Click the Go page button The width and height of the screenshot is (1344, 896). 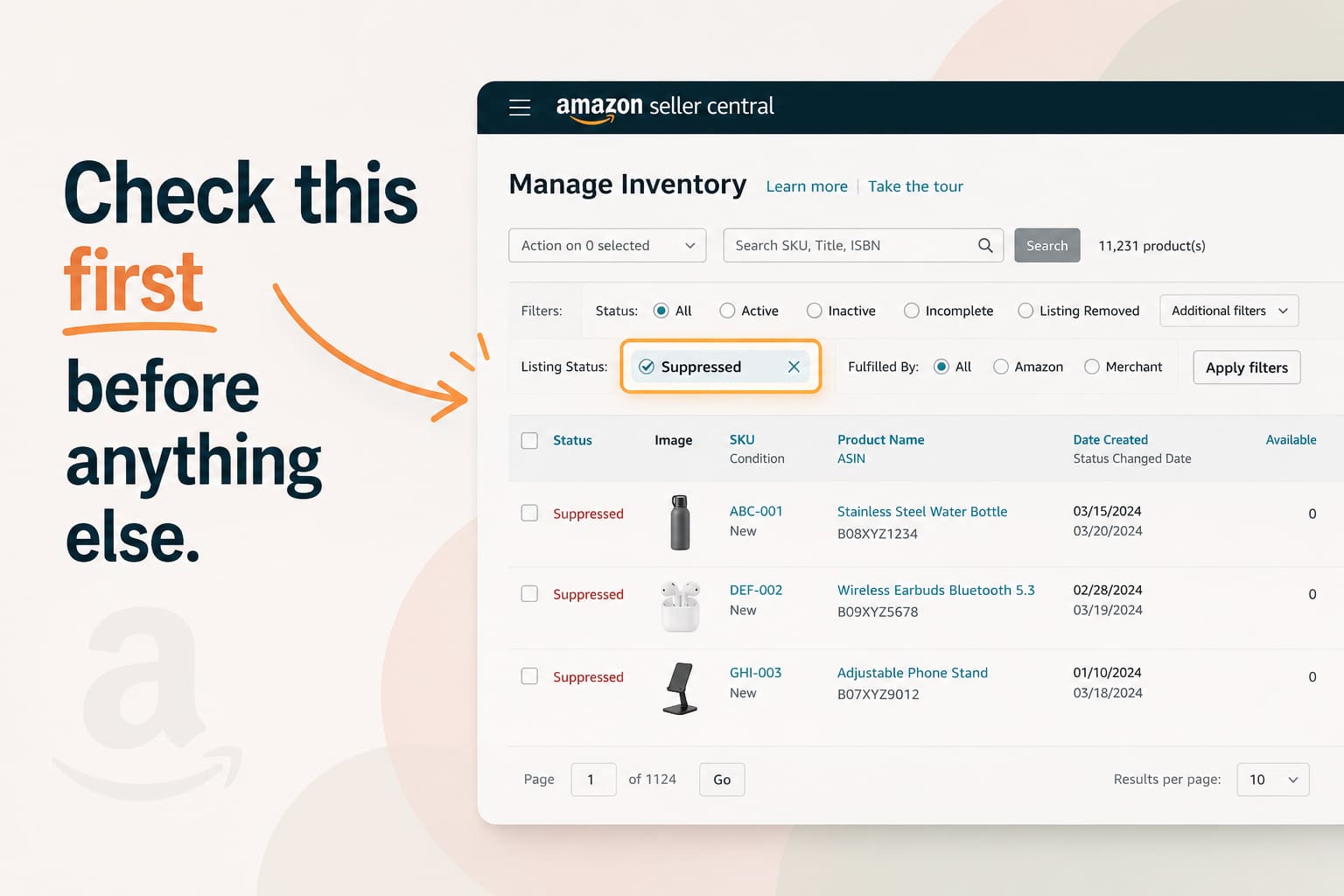(722, 780)
